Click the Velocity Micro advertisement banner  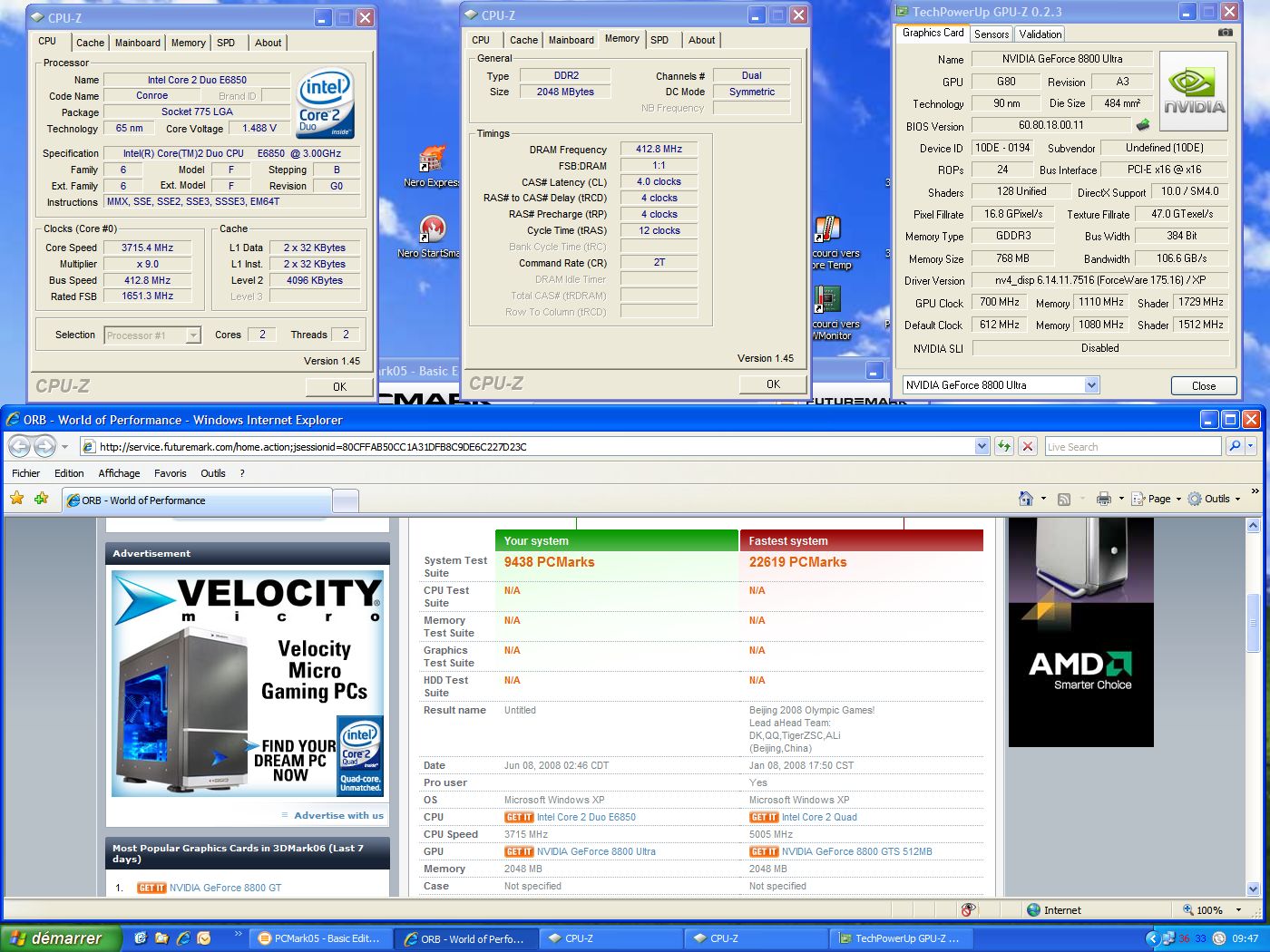(248, 684)
